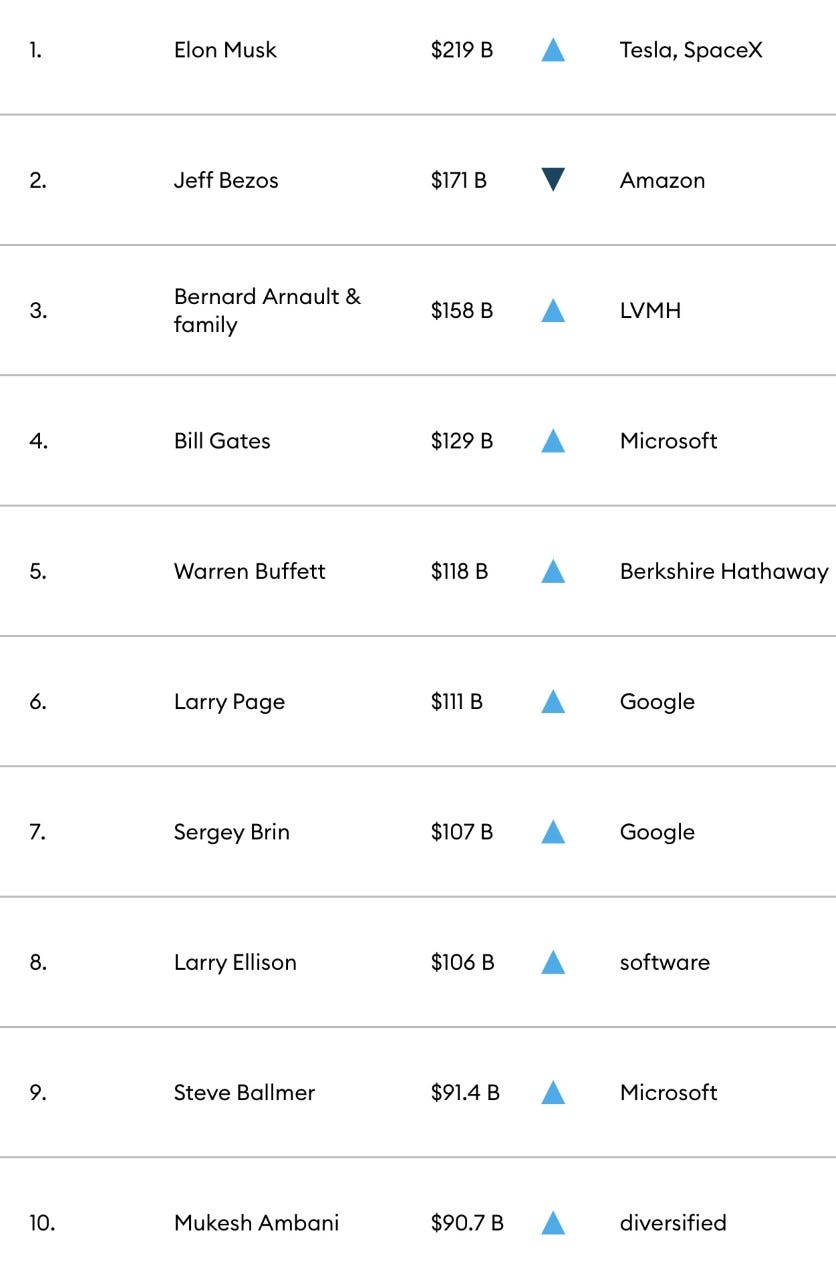Open Jeff Bezos's name link
Viewport: 836px width, 1280px height.
[x=226, y=180]
